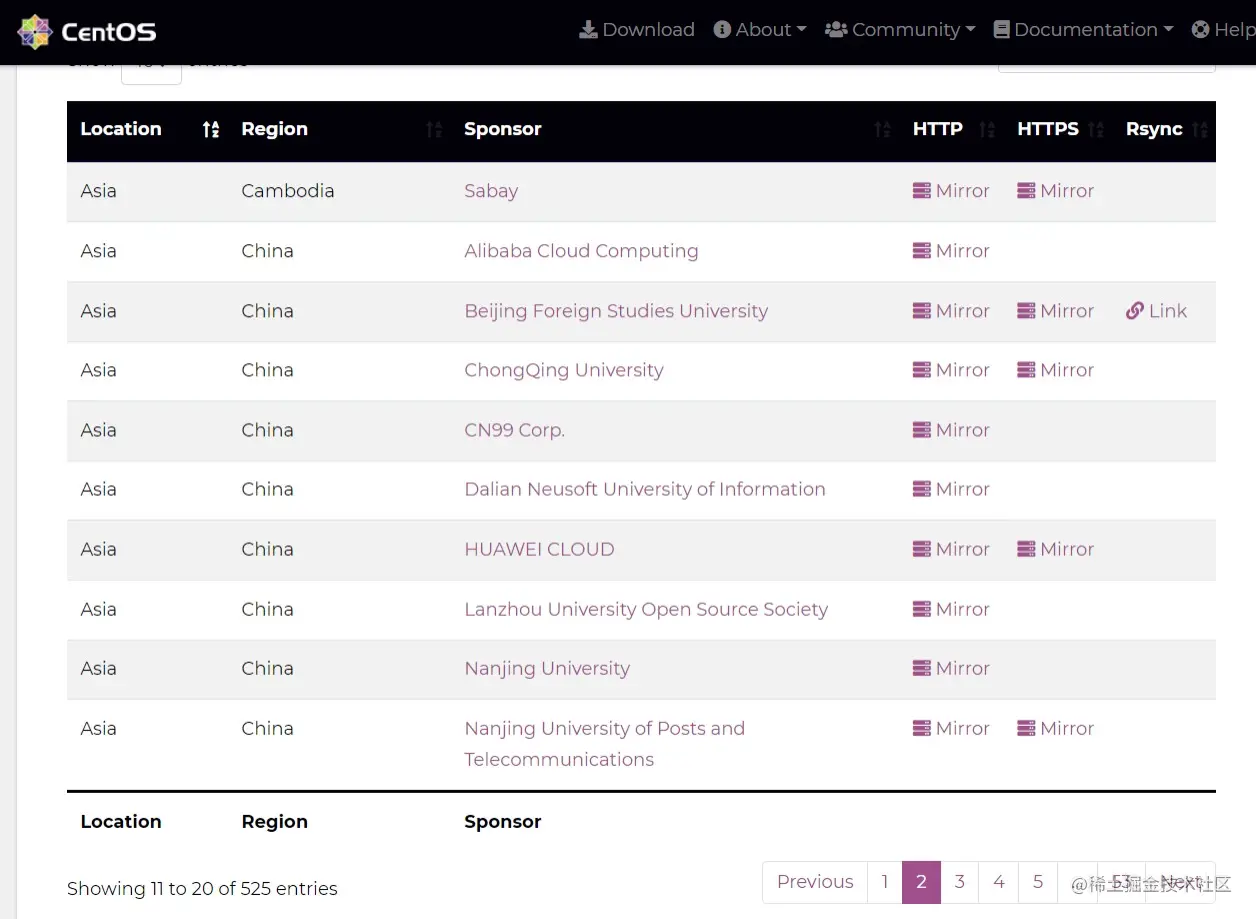The image size is (1256, 919).
Task: Open the Download page link
Action: (637, 30)
